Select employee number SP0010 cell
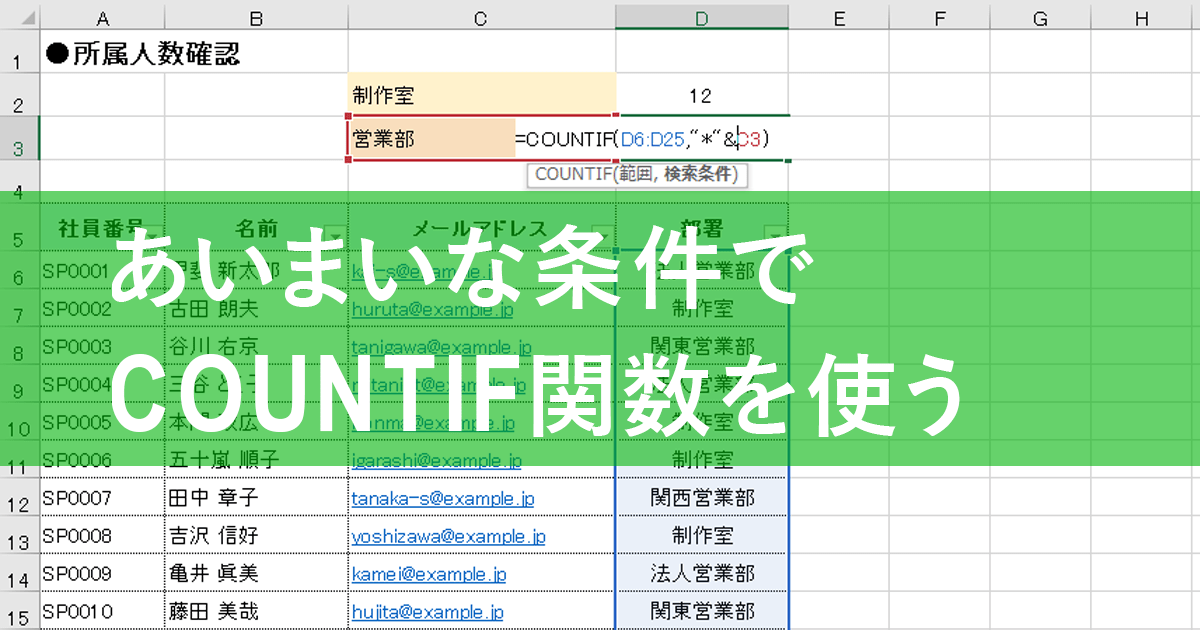Screen dimensions: 1200x630 tap(103, 610)
